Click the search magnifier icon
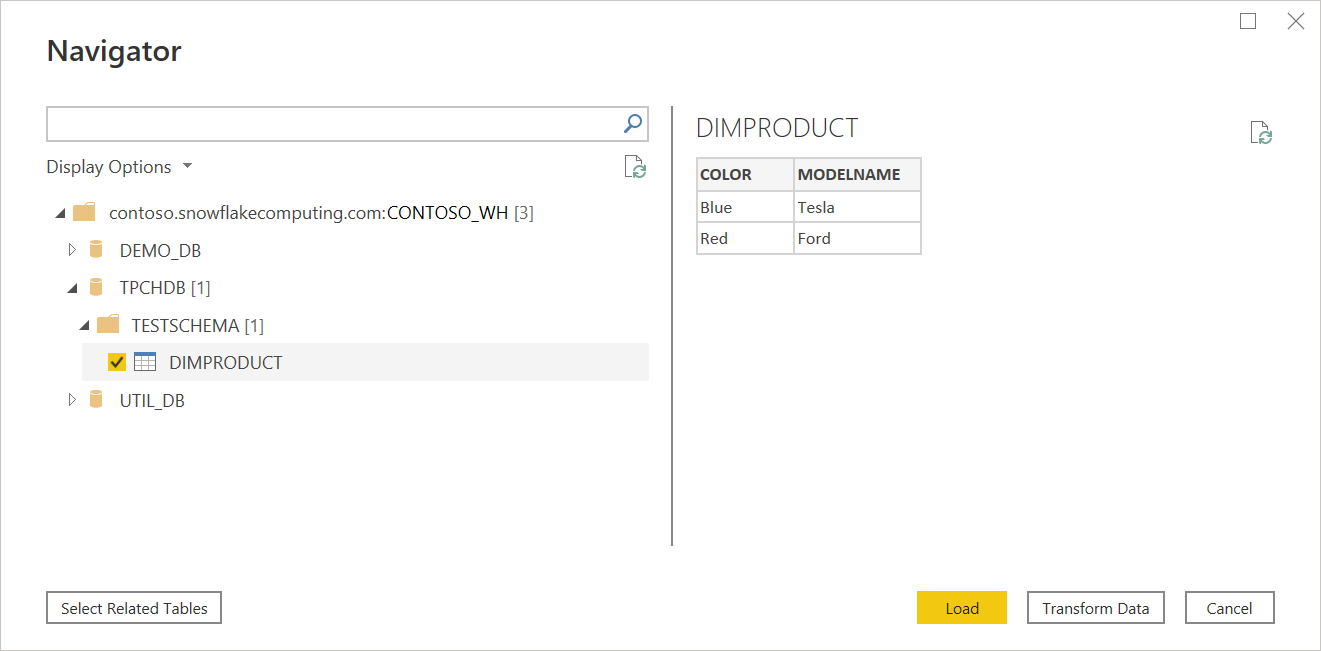Viewport: 1321px width, 651px height. (x=632, y=123)
